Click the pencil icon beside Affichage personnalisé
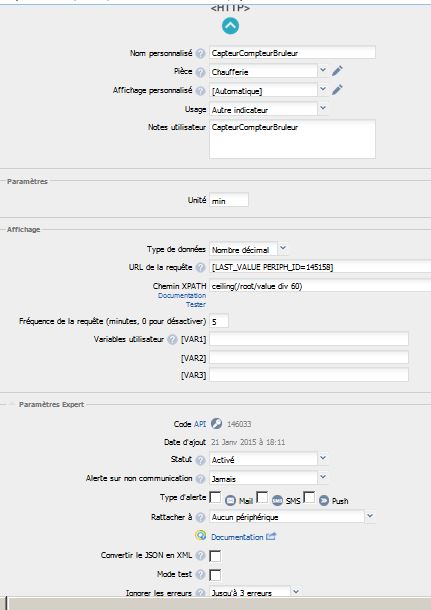This screenshot has width=431, height=610. click(x=337, y=90)
